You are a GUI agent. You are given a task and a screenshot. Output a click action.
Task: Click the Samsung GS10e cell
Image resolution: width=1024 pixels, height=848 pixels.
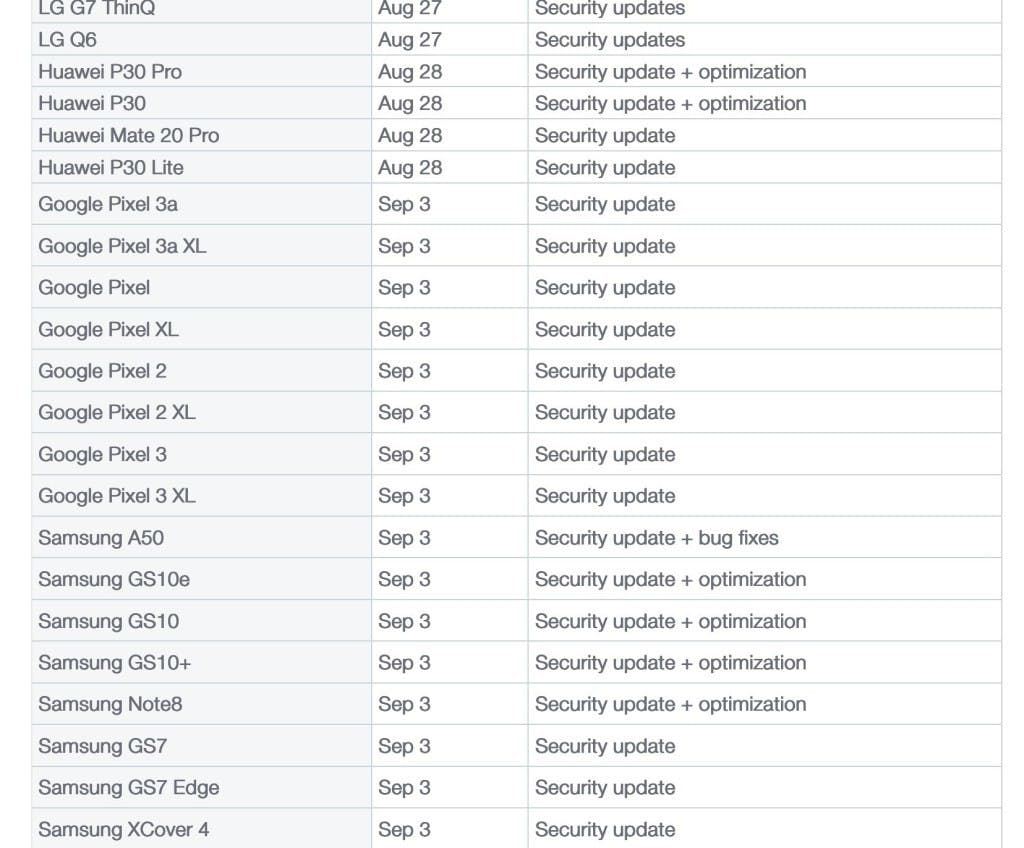tap(114, 579)
